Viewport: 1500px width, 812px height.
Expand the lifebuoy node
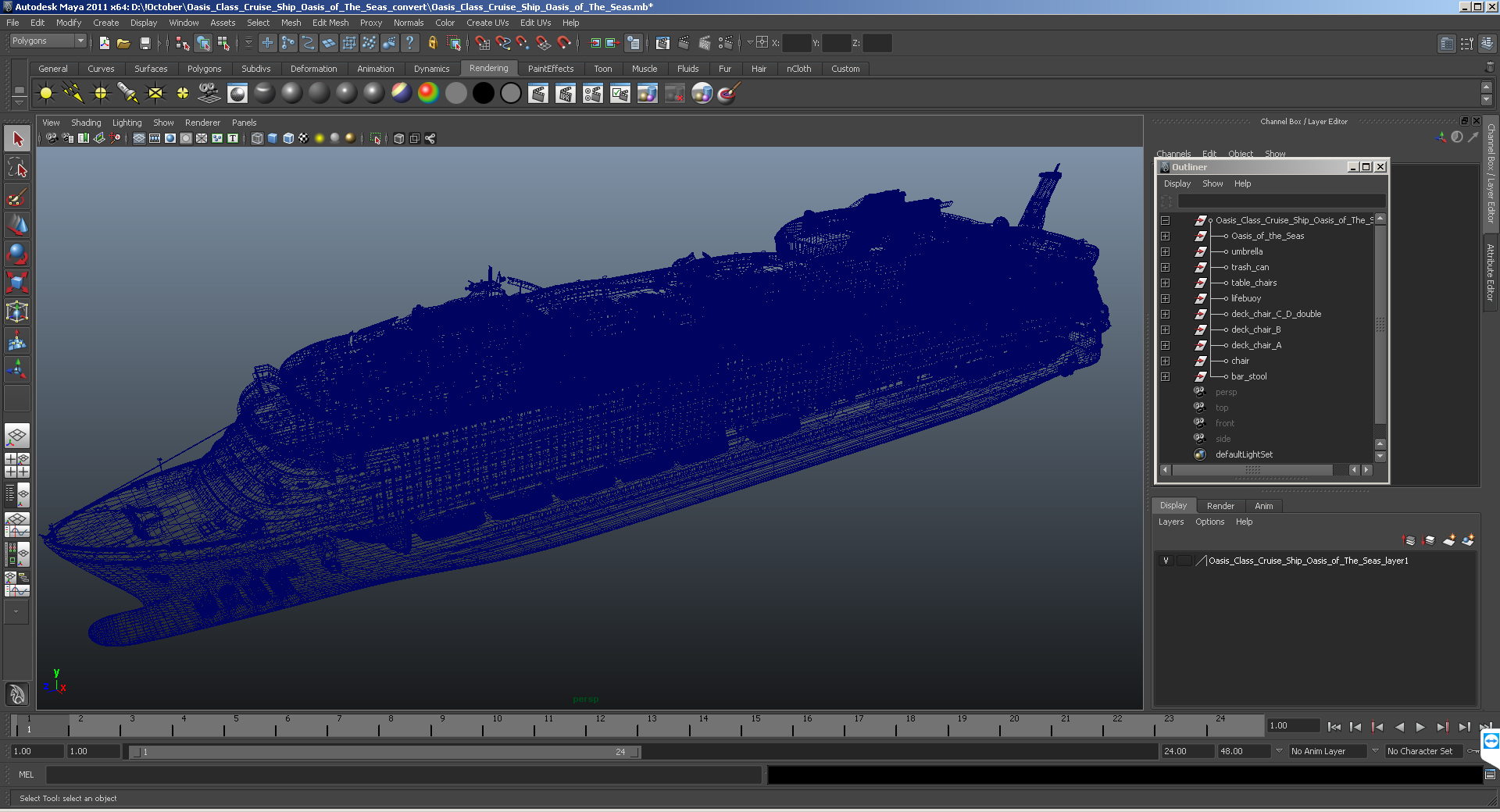1165,298
